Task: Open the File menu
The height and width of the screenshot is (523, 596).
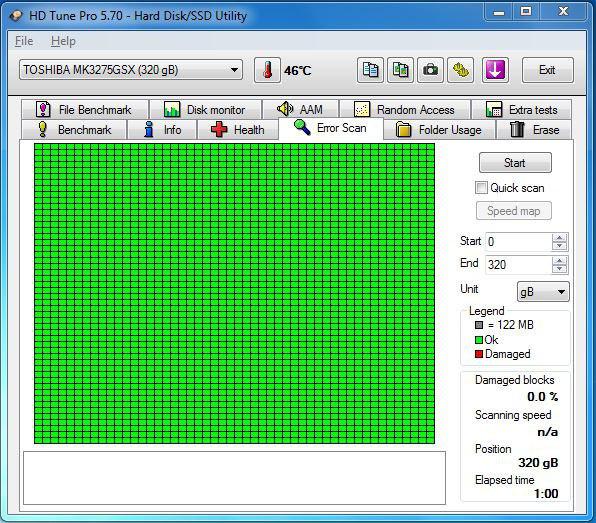Action: click(x=24, y=41)
